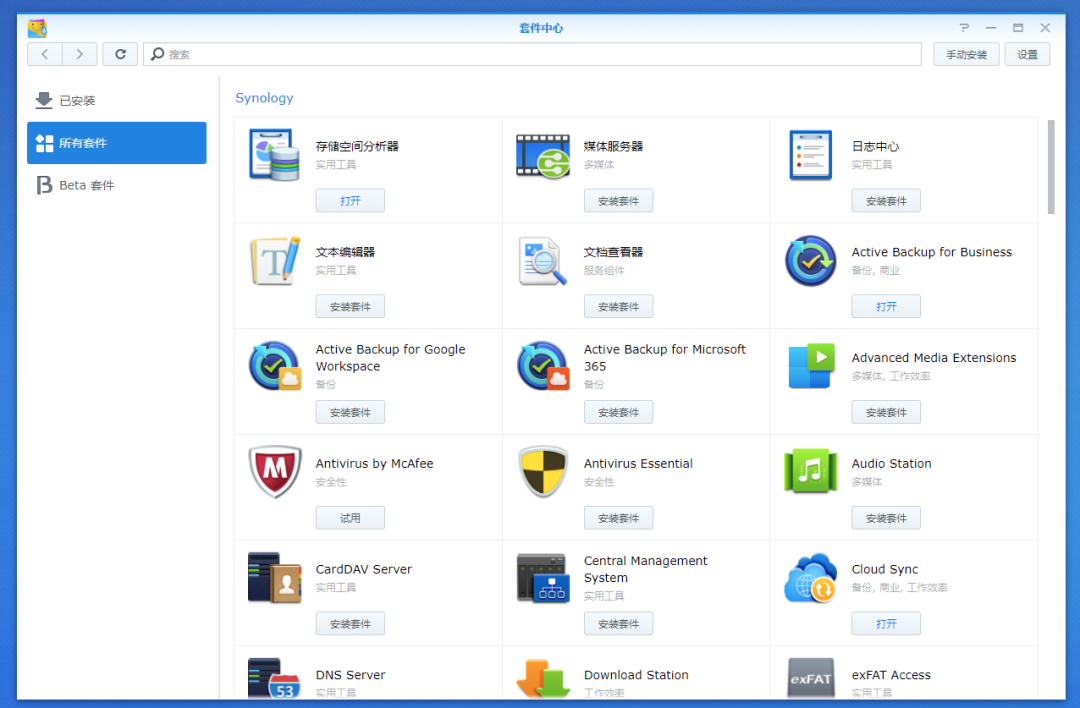Select the Antivirus by McAfee shield icon
The height and width of the screenshot is (708, 1080).
click(x=274, y=472)
